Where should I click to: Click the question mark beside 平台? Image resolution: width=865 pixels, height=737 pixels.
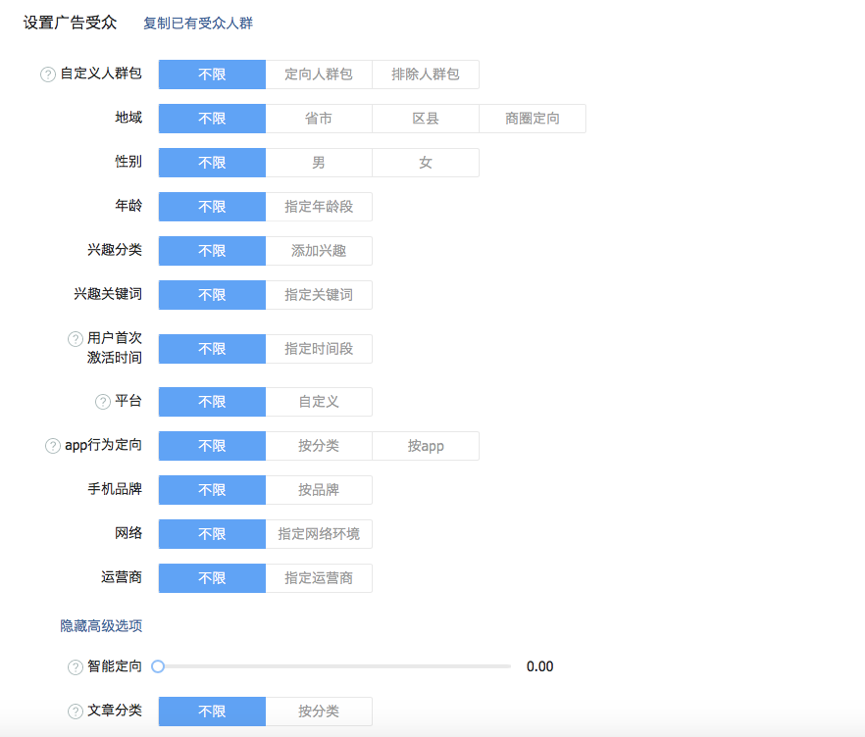pos(103,402)
